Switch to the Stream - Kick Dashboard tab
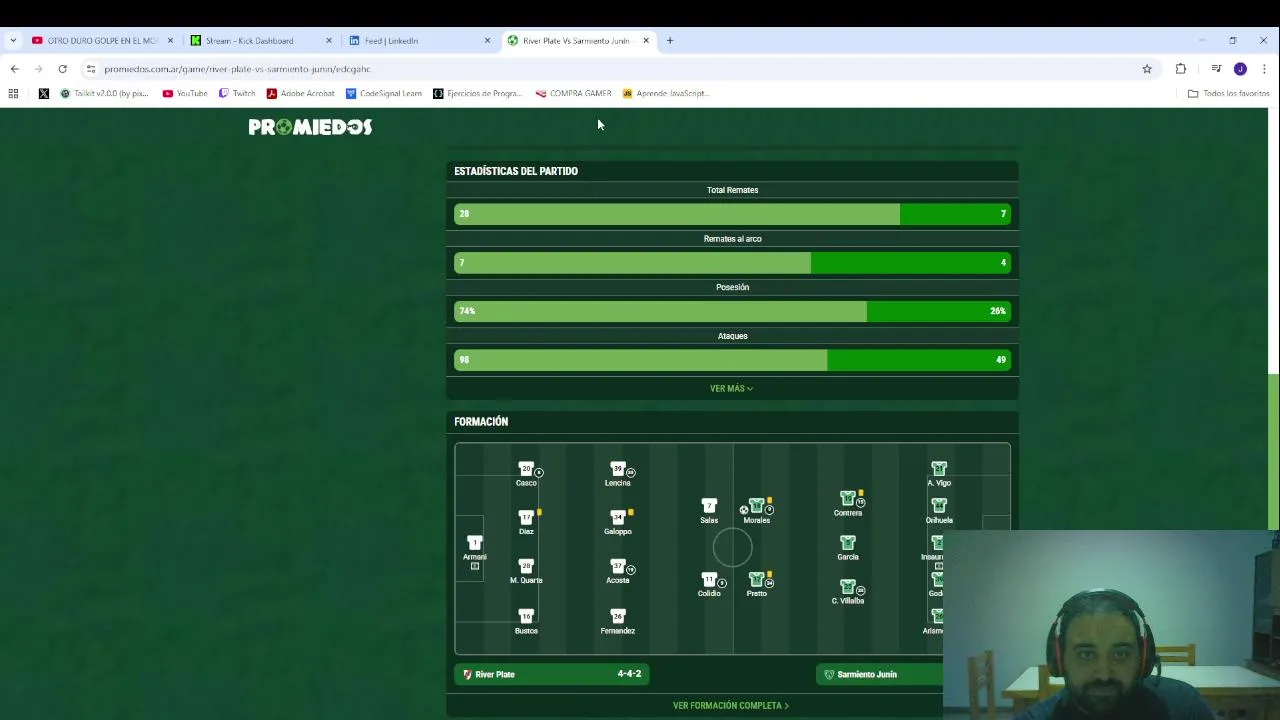Screen dimensions: 1280x720 [x=262, y=41]
